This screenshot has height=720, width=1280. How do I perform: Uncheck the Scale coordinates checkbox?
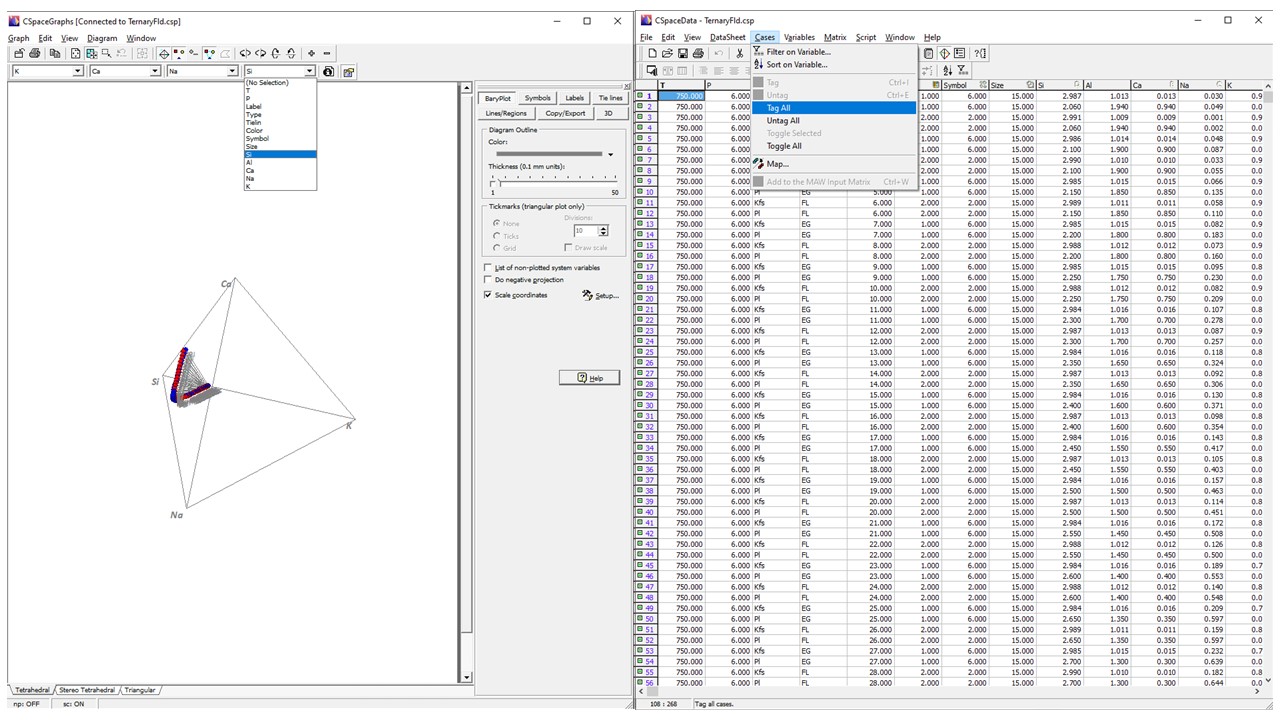[488, 295]
